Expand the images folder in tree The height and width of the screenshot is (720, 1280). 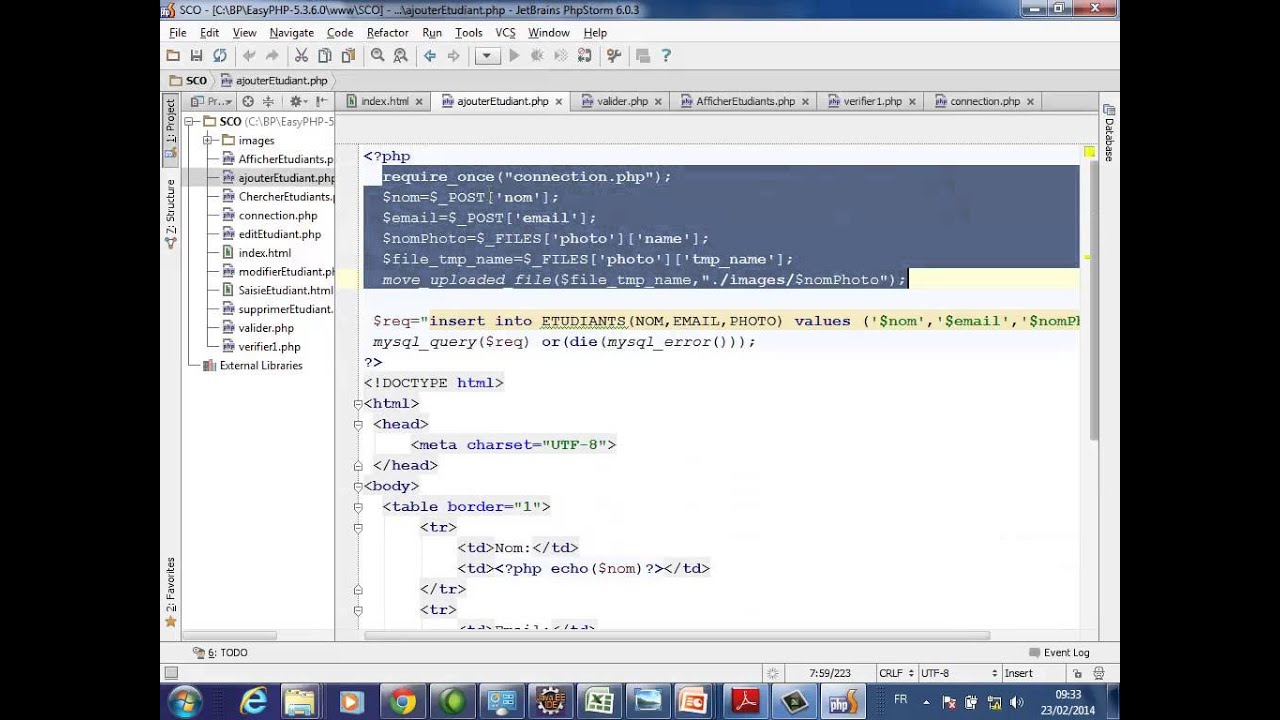point(207,140)
